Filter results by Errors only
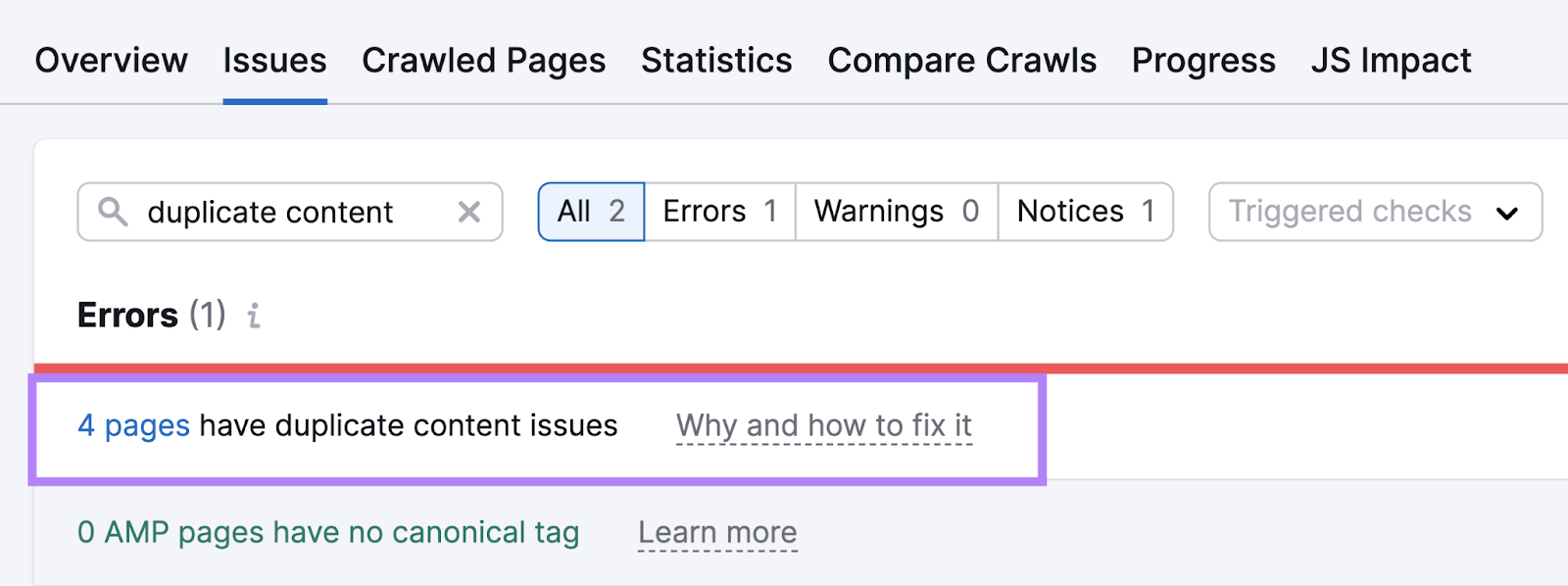1568x586 pixels. [719, 212]
